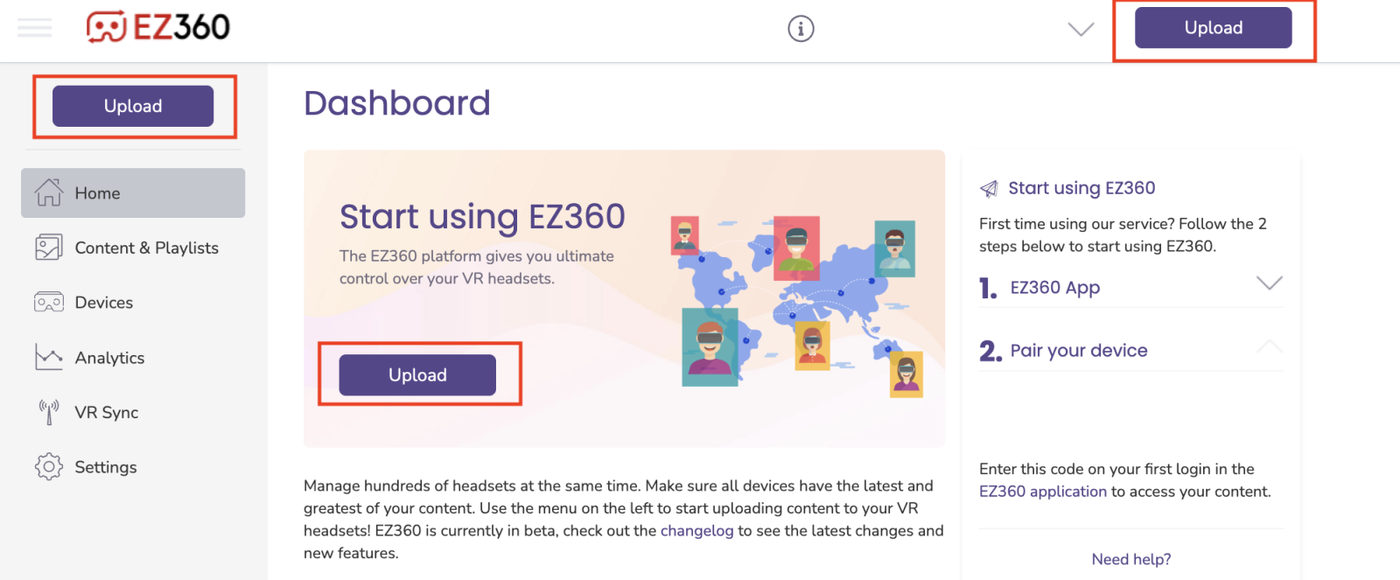
Task: Click Upload in the Start using banner
Action: pos(417,375)
